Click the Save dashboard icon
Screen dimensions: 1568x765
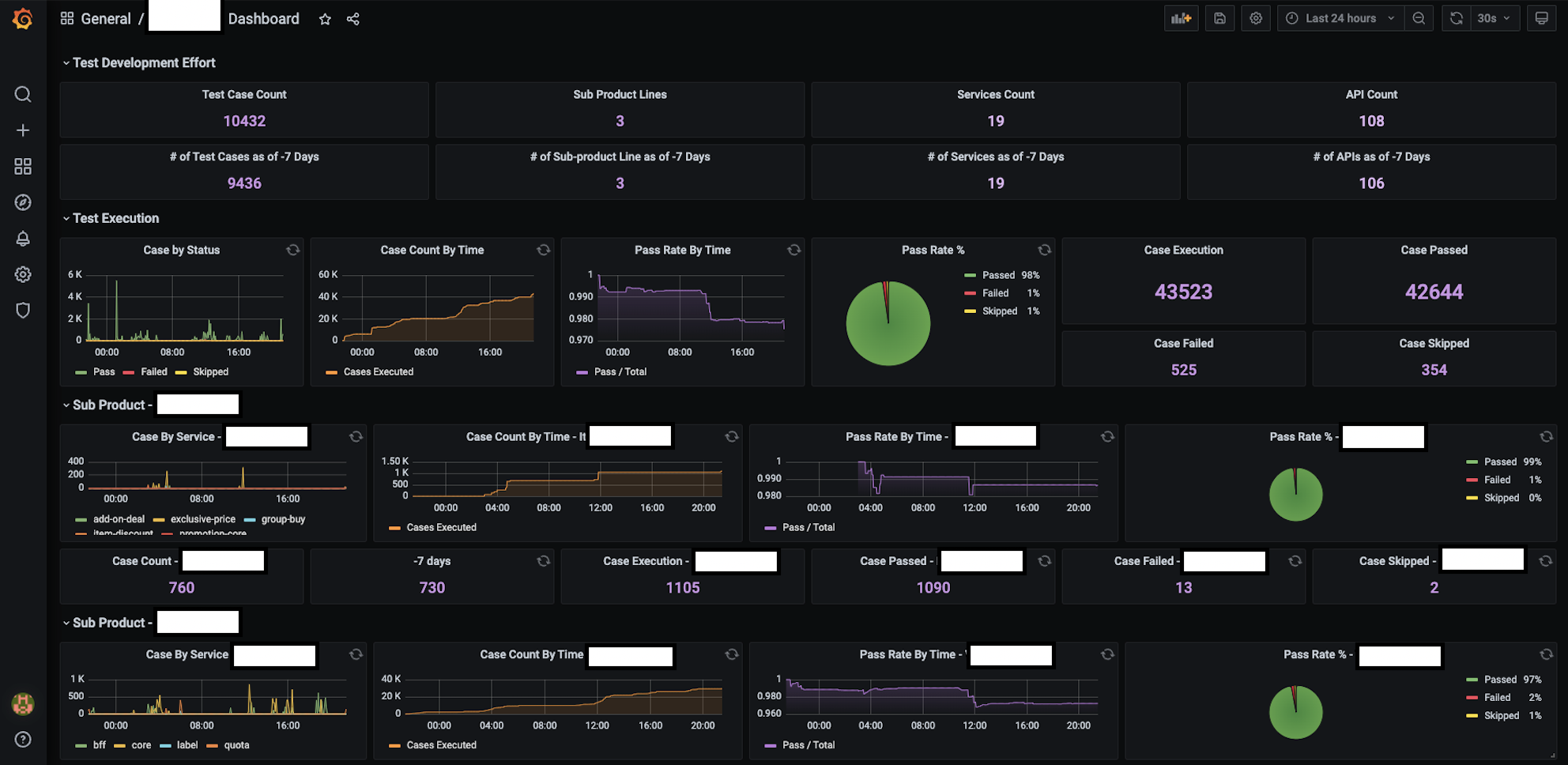[1219, 19]
